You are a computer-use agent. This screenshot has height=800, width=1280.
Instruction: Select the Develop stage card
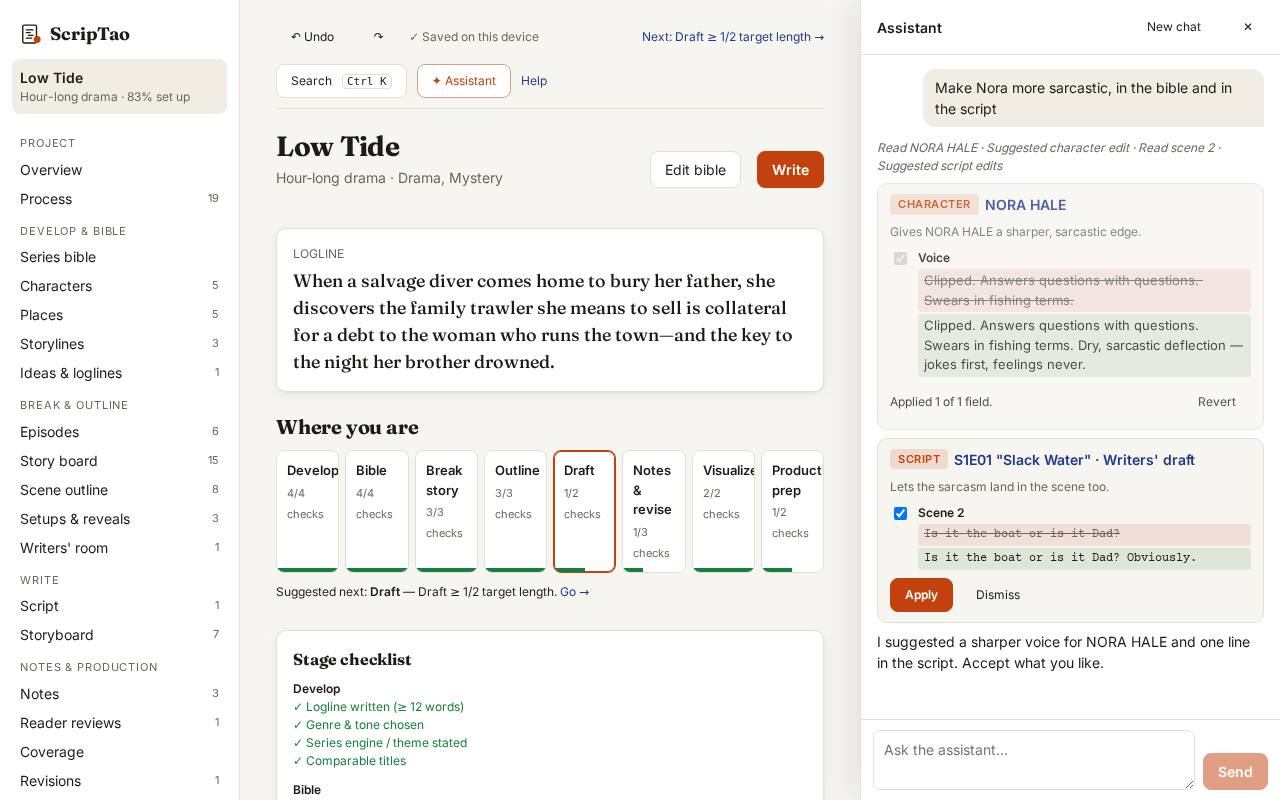click(x=307, y=511)
